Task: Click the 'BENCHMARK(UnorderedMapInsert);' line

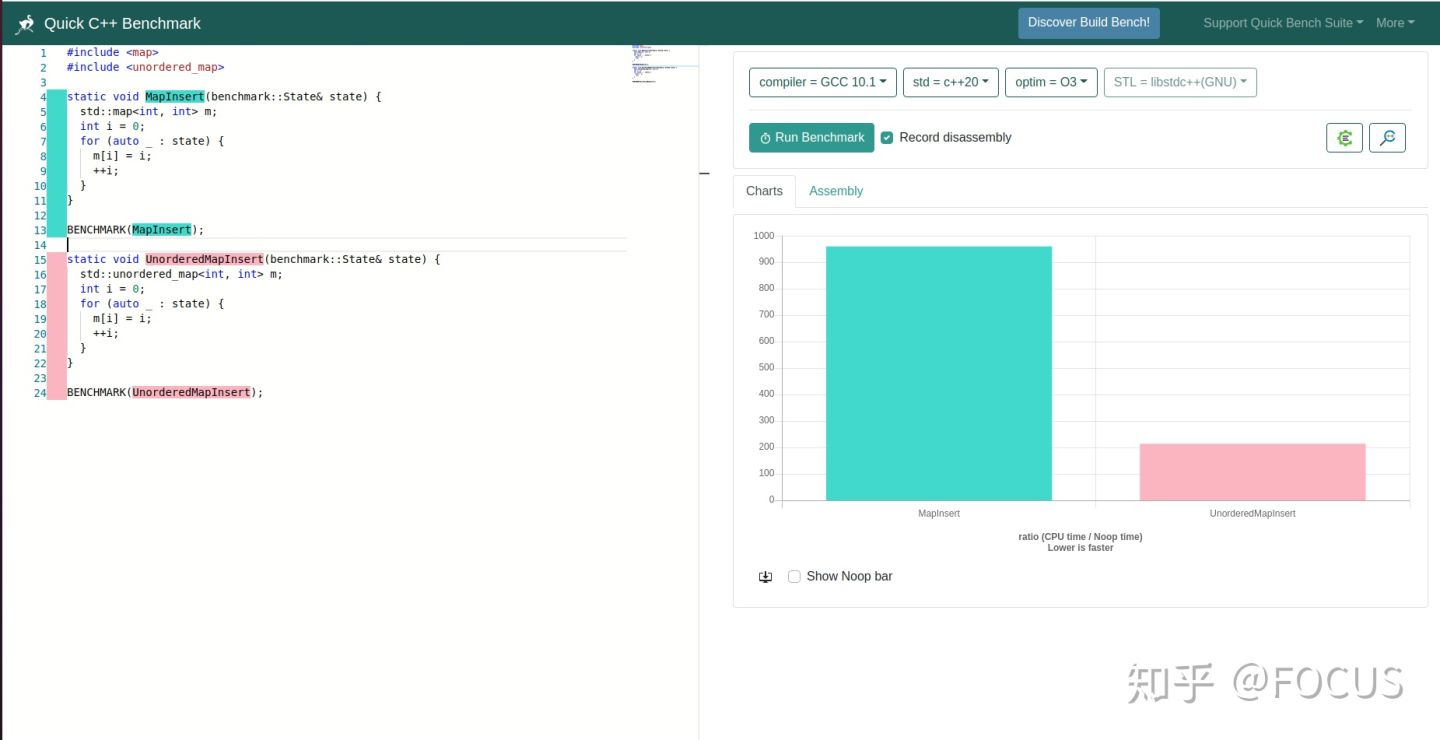Action: [165, 393]
